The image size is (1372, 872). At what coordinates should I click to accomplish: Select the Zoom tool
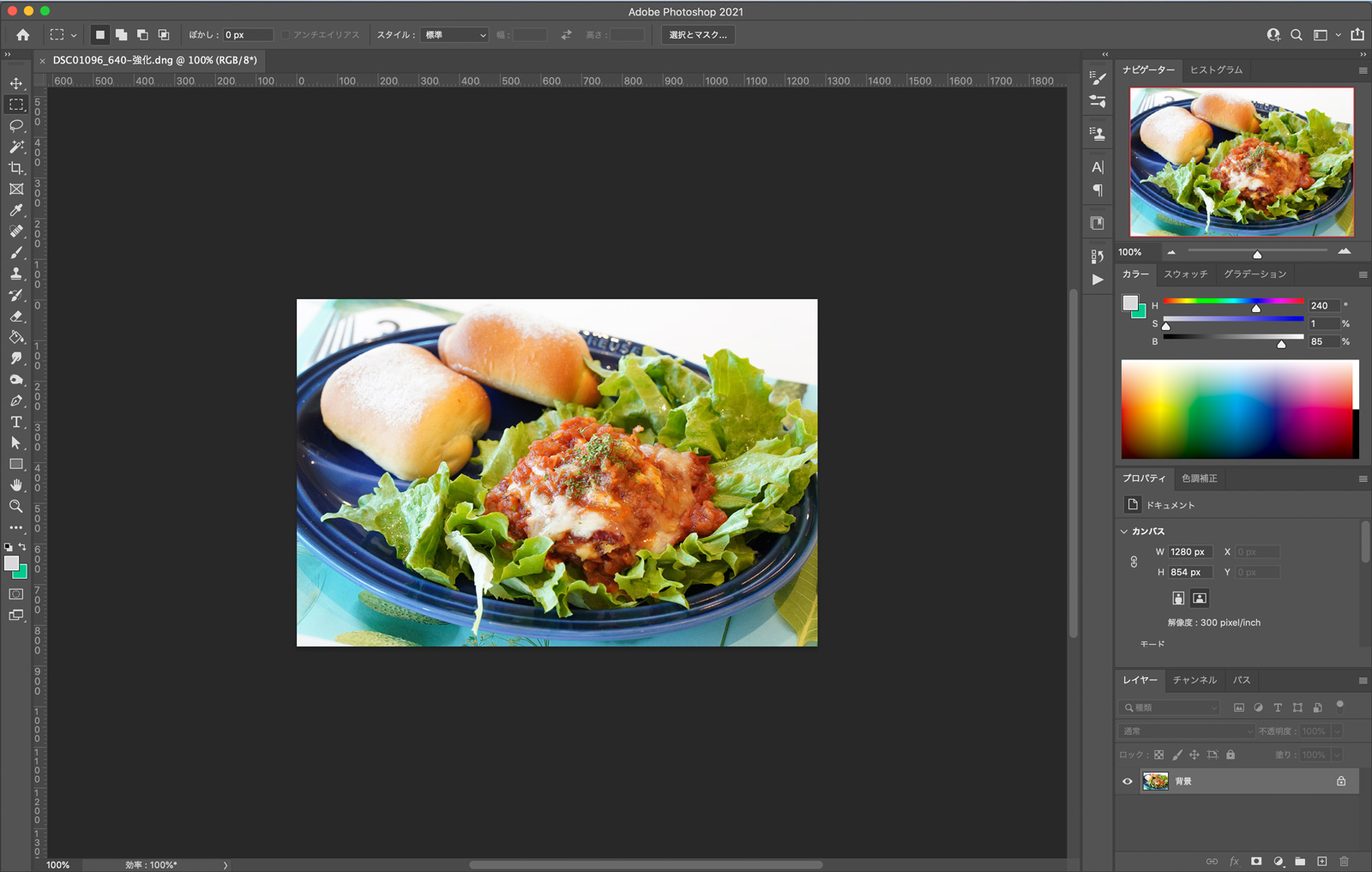(x=16, y=507)
